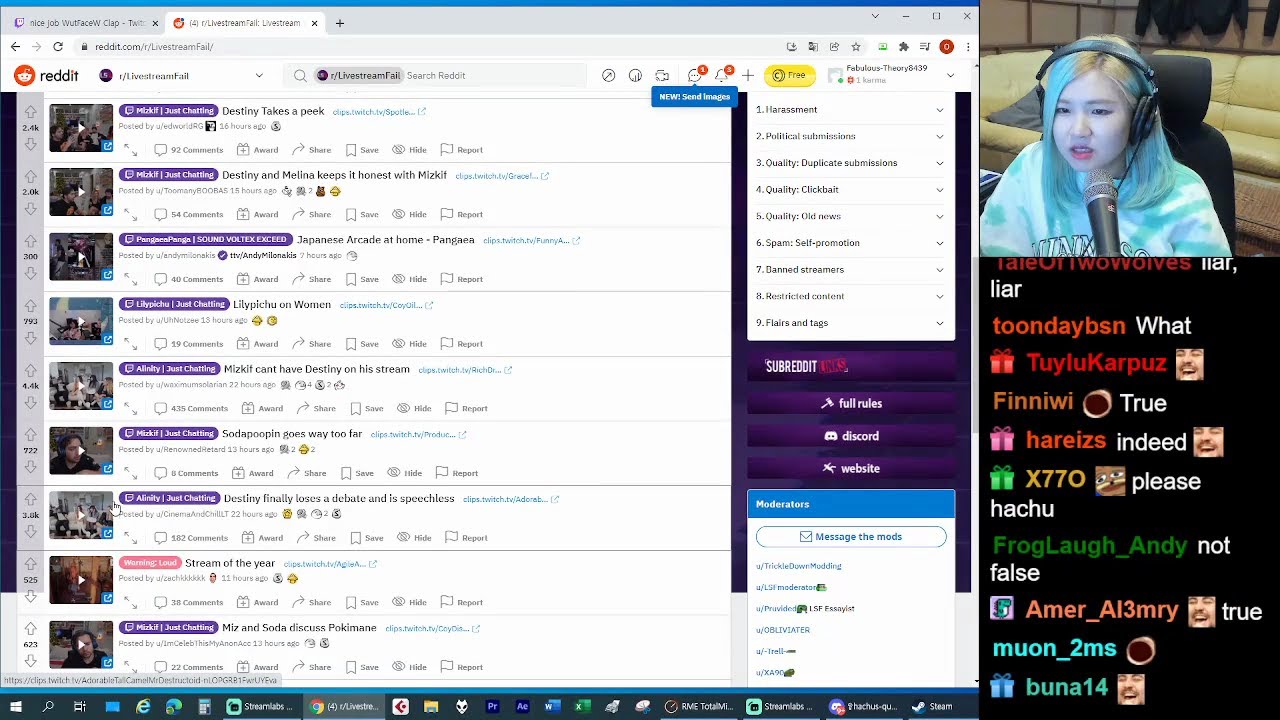The width and height of the screenshot is (1280, 720).
Task: Open 92 Comments on 'Destiny Takes a peek'
Action: point(188,150)
